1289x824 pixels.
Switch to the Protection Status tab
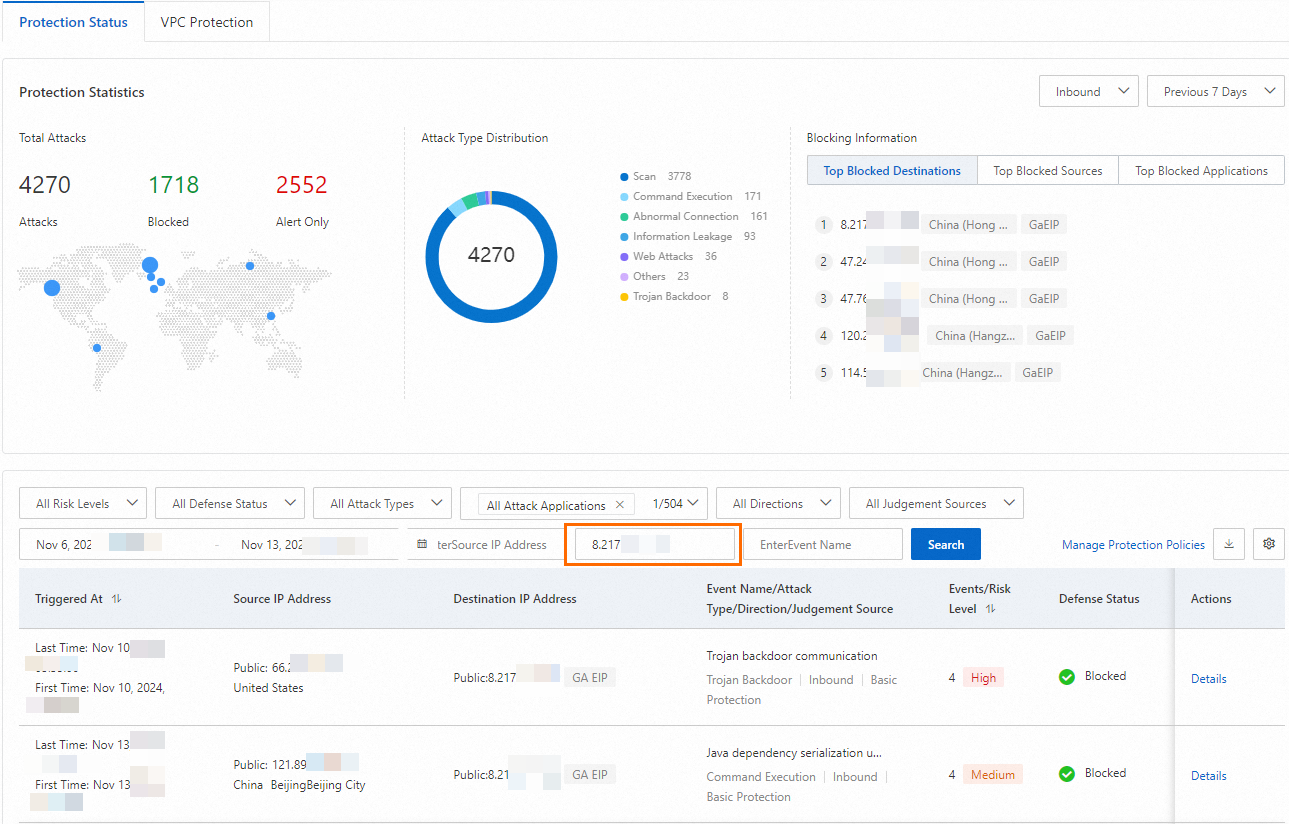click(74, 22)
